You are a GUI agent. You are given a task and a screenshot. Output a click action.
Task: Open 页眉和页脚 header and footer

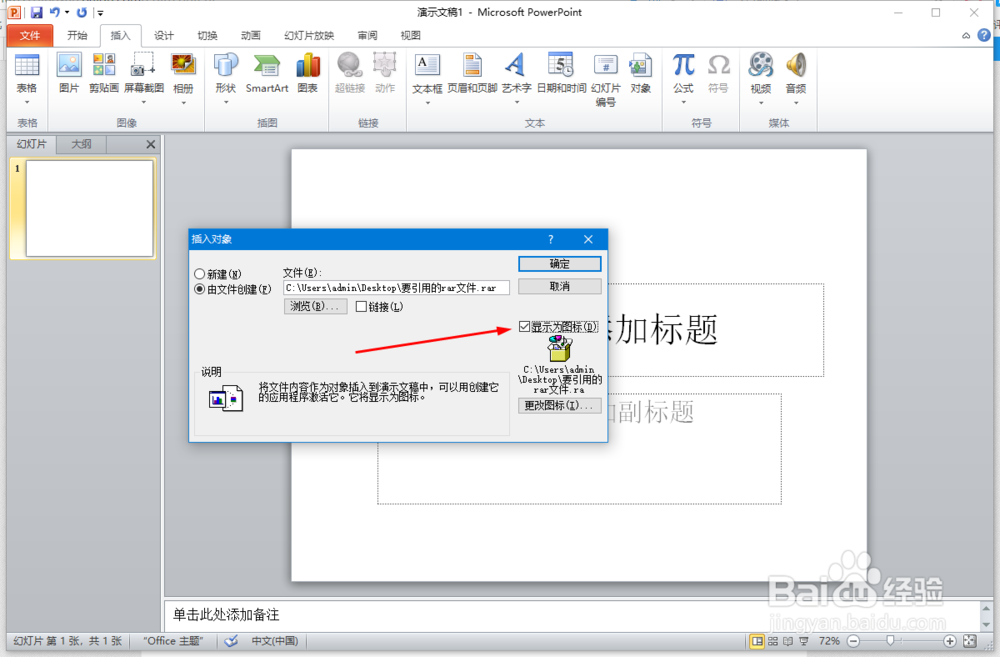click(472, 65)
